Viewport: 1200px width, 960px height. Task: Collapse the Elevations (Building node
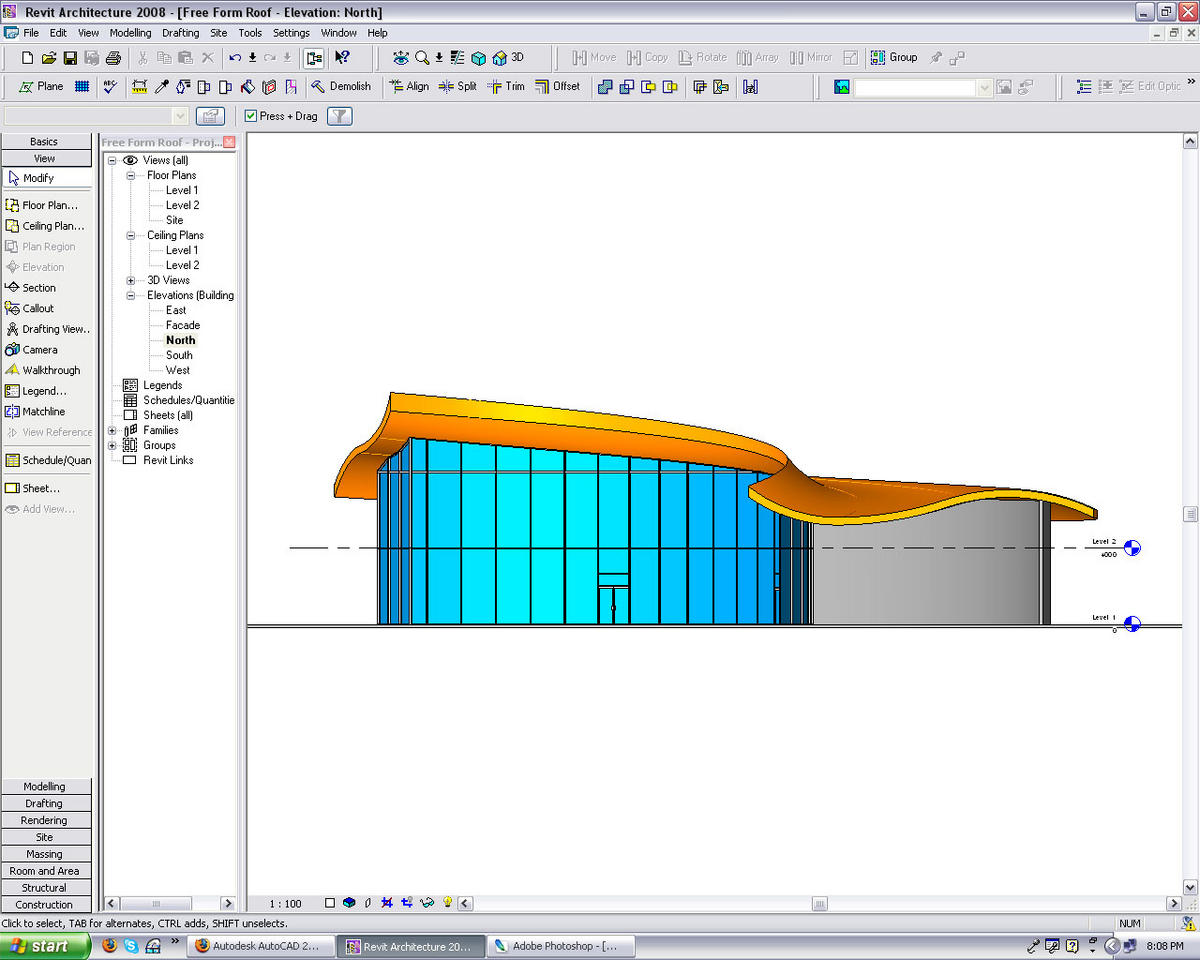[130, 295]
